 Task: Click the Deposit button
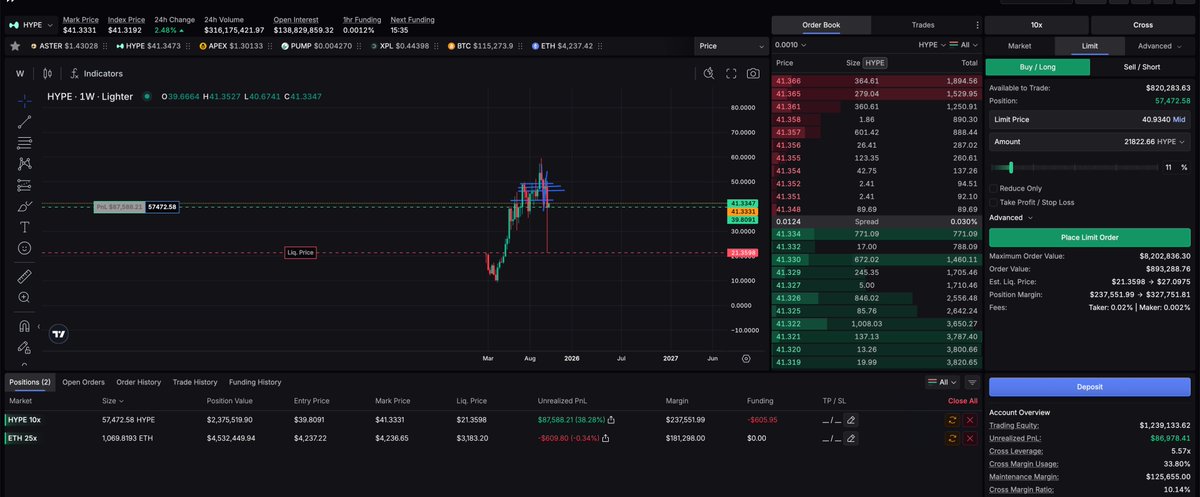(1090, 388)
